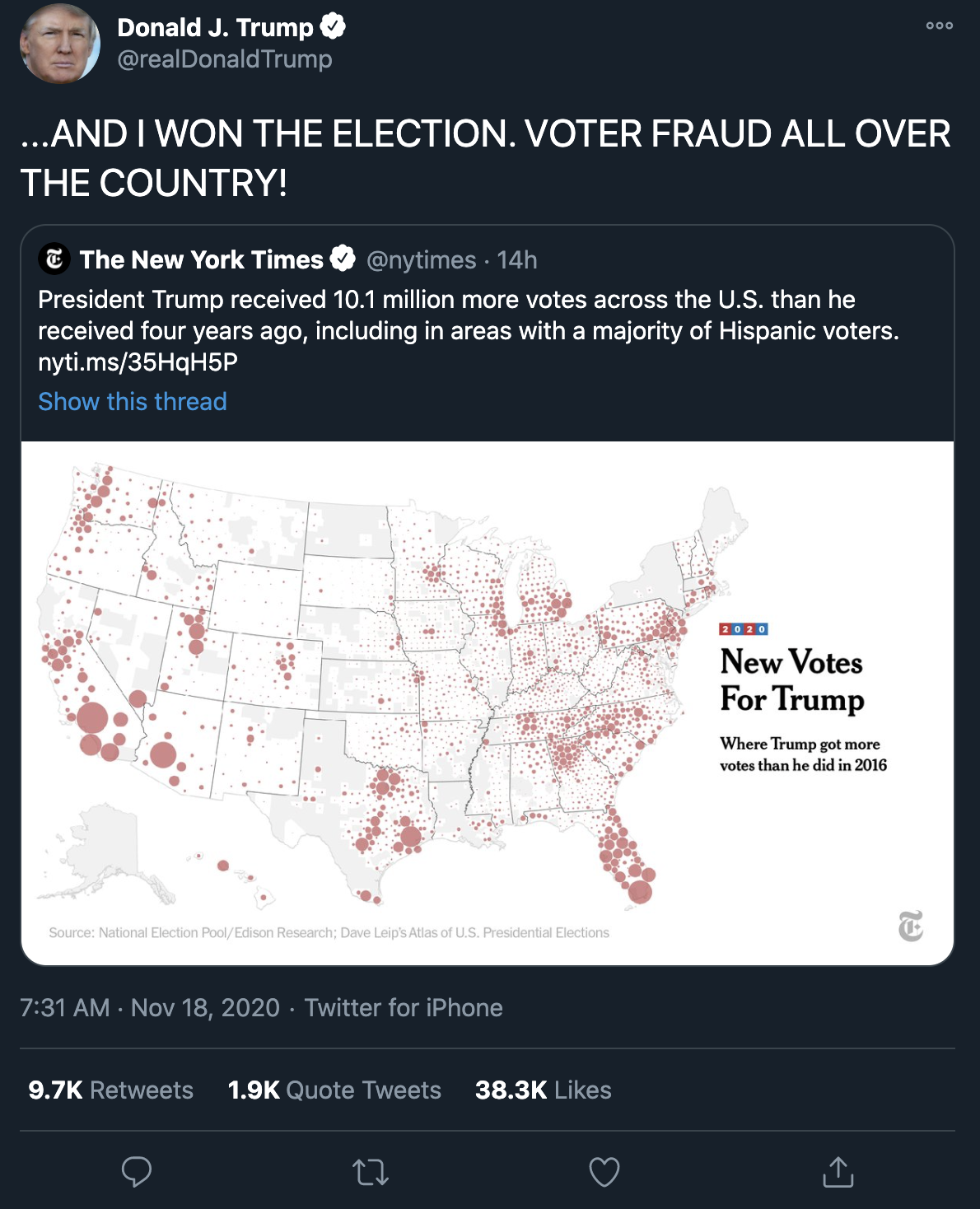980x1209 pixels.
Task: Open the @realDonaldTrump handle
Action: coord(225,59)
